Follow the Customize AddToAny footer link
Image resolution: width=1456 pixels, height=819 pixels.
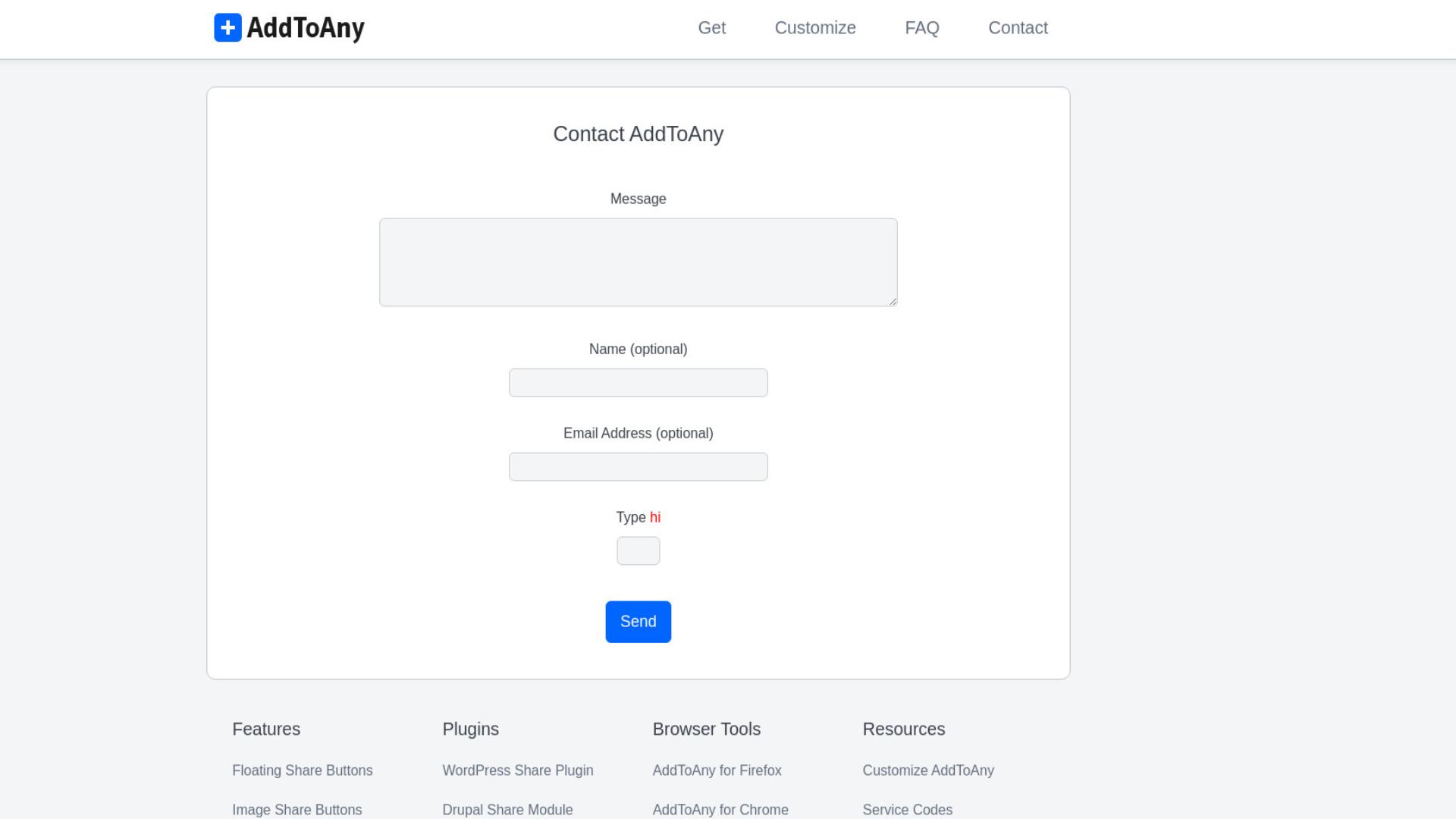928,770
